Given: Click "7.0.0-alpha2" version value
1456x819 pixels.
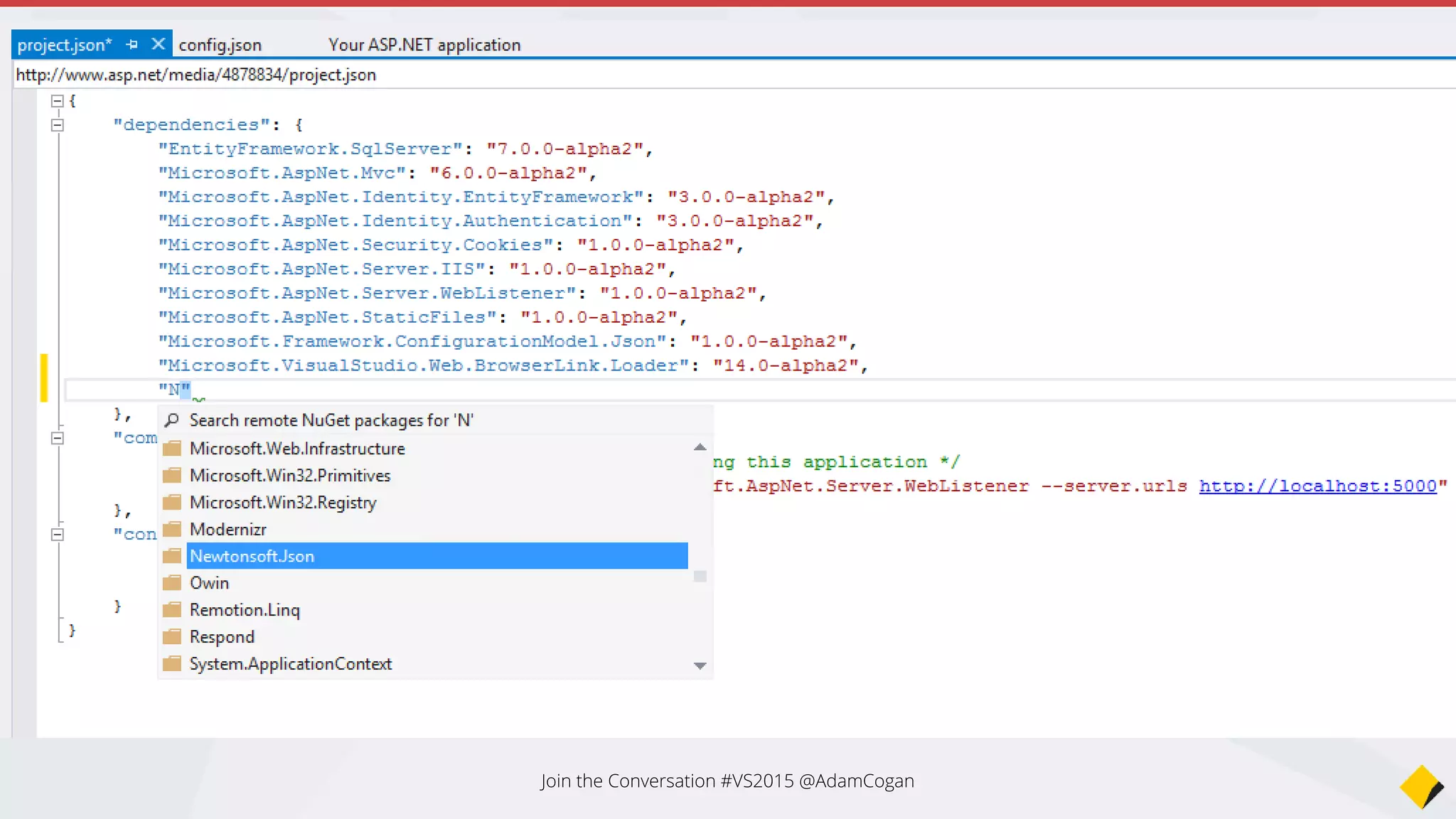Looking at the screenshot, I should click(x=565, y=149).
